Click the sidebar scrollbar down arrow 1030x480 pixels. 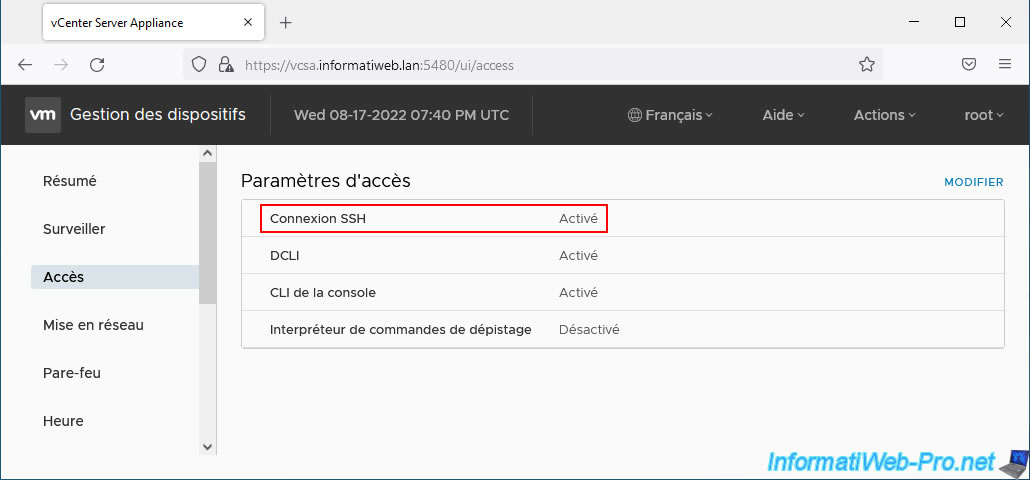208,447
